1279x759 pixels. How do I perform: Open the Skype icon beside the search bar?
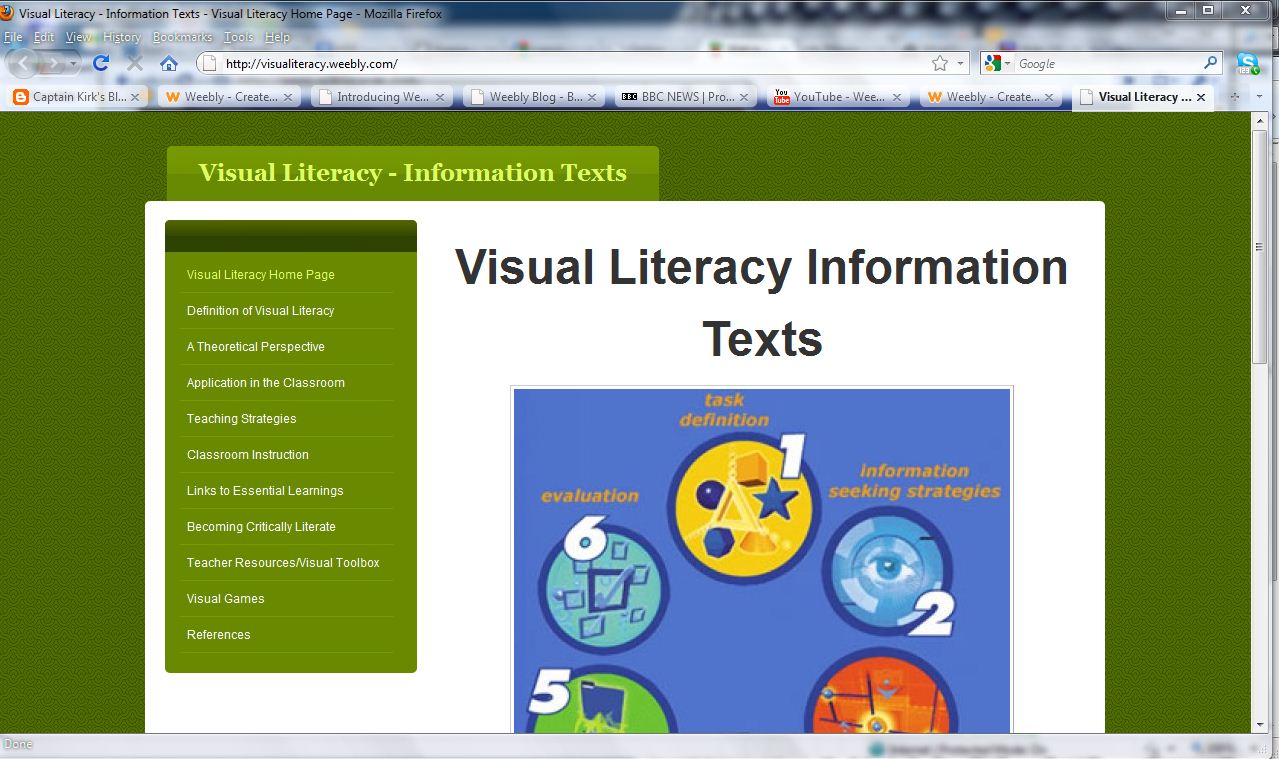(x=1248, y=62)
